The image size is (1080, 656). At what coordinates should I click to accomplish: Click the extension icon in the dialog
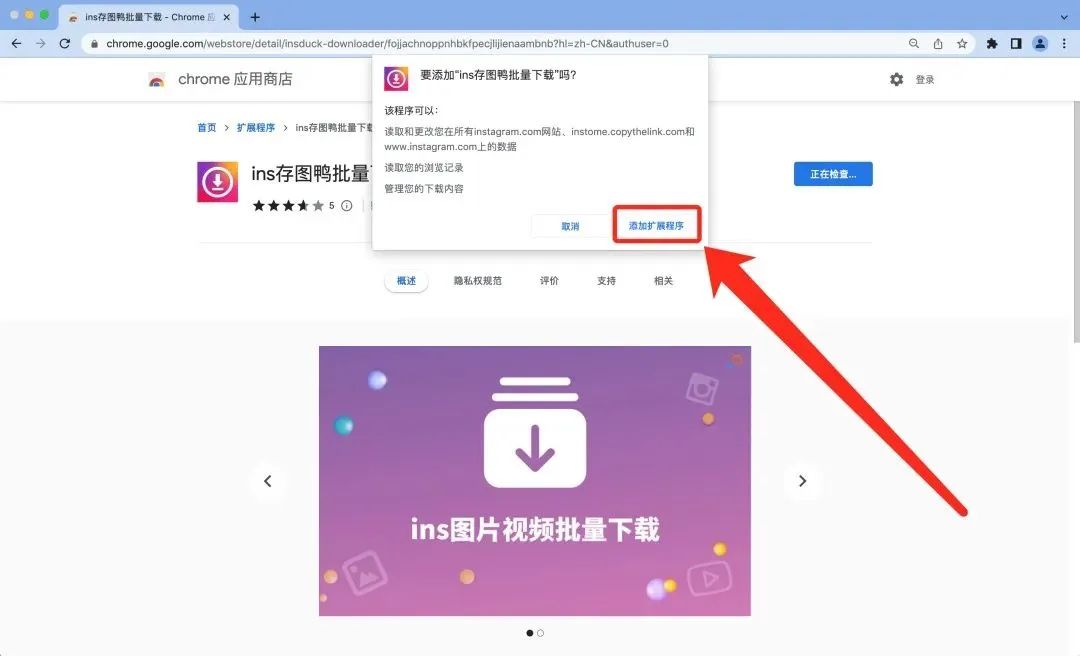pos(396,79)
